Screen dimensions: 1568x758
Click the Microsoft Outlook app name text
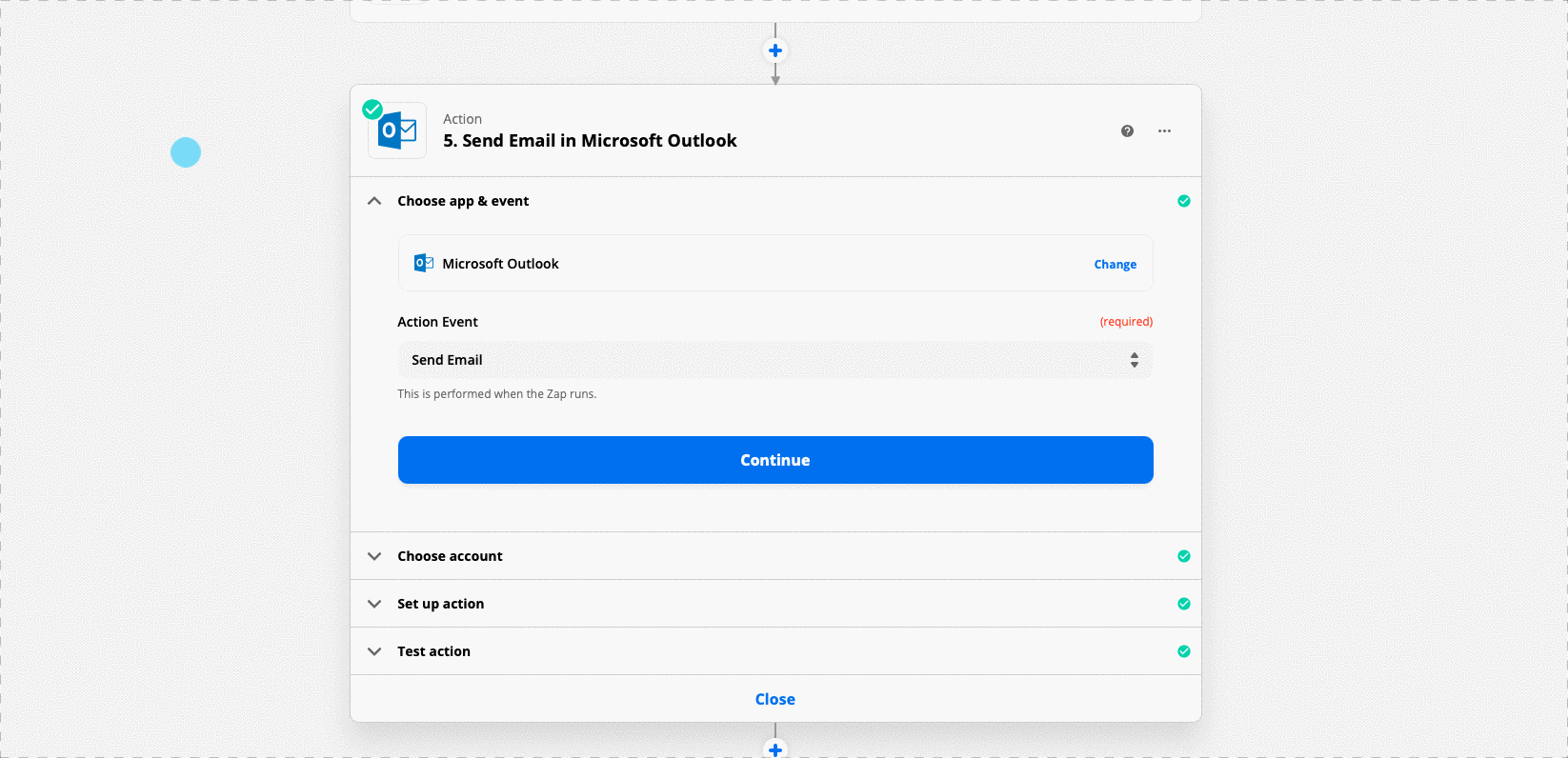pos(500,264)
